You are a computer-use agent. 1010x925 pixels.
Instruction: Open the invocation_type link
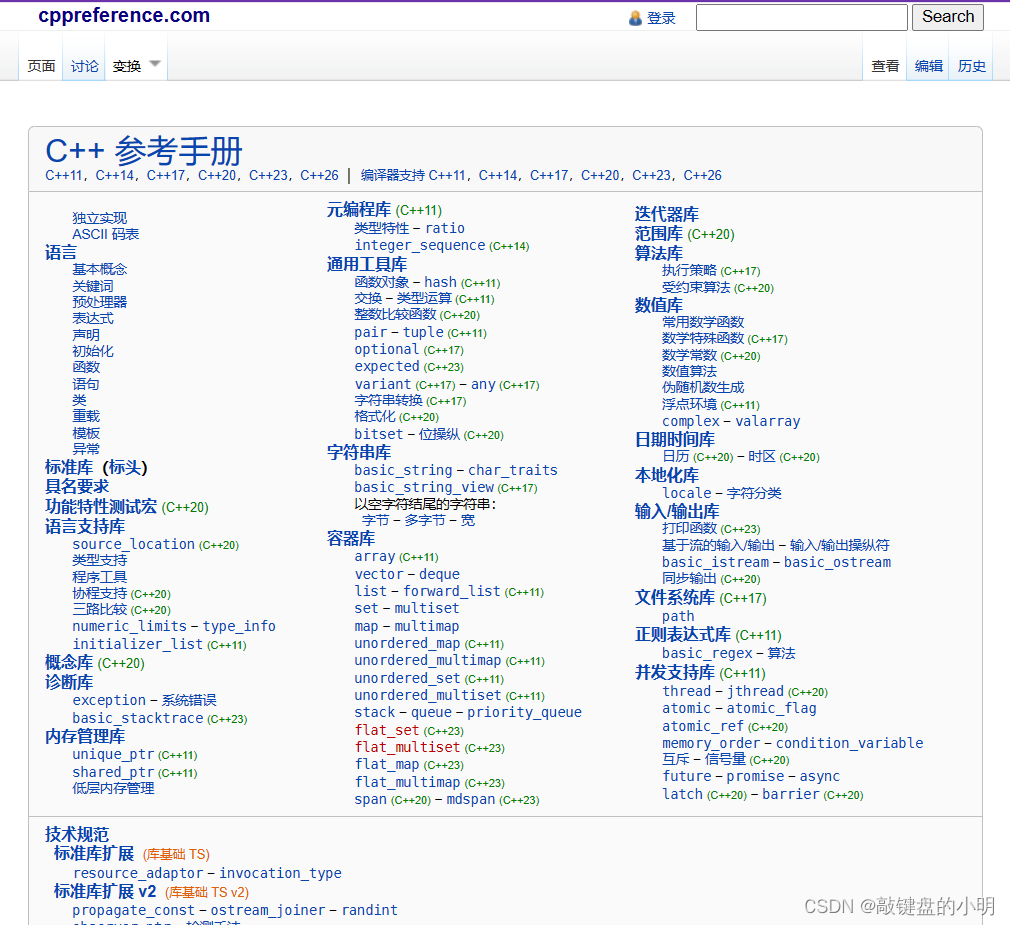pos(280,873)
